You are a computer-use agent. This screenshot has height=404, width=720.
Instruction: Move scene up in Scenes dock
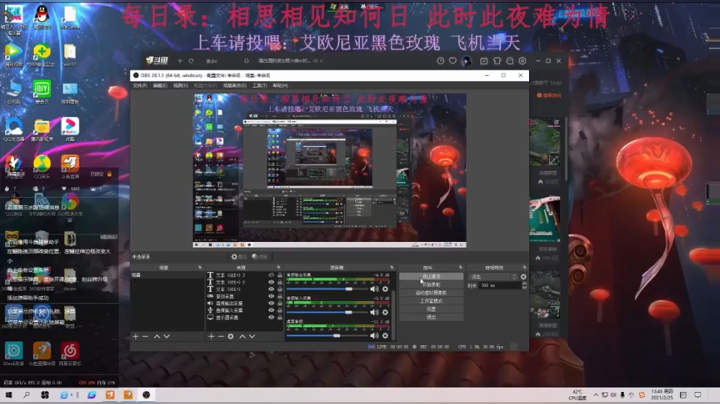pos(157,337)
